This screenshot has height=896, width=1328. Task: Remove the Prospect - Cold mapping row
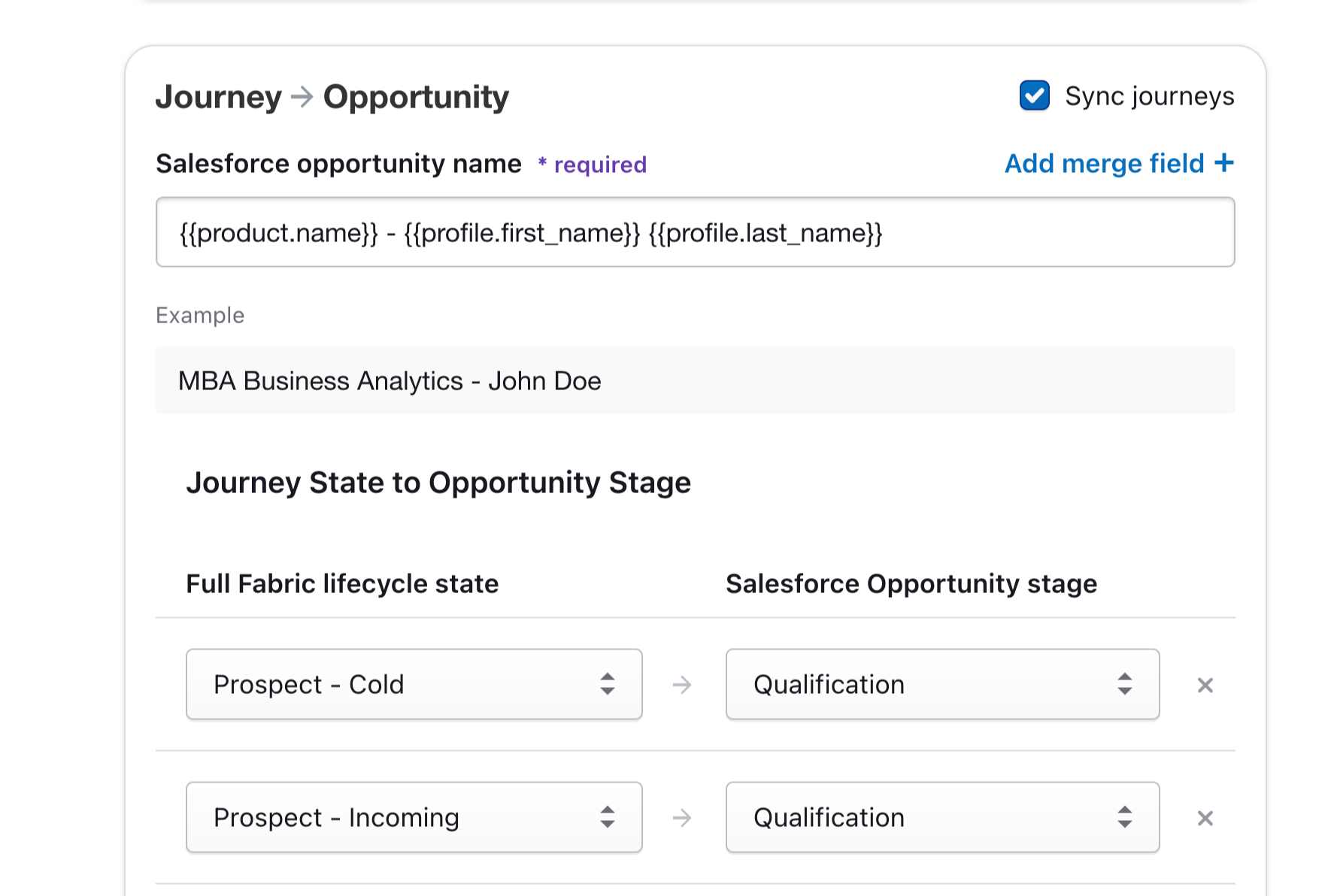coord(1205,685)
